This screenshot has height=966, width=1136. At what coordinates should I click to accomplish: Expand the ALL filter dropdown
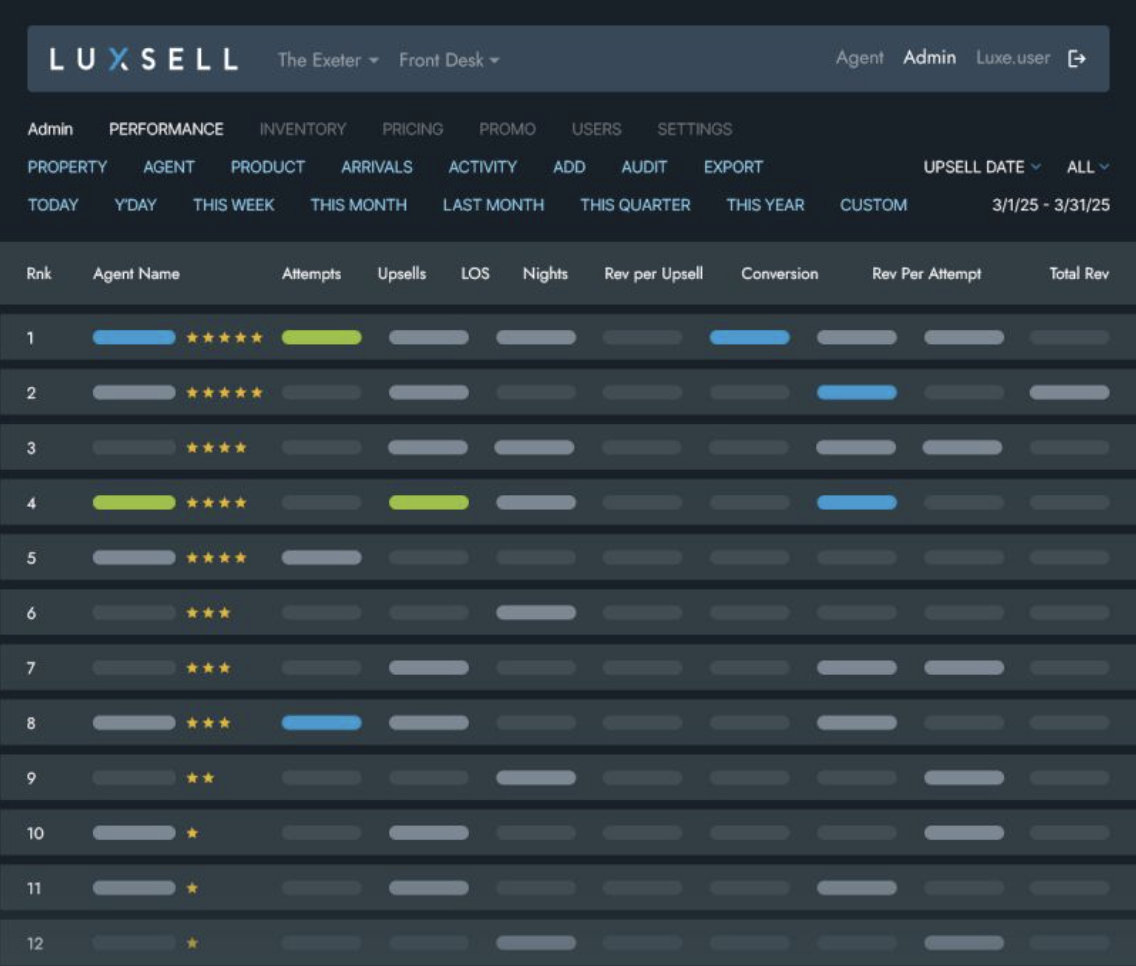pos(1087,167)
